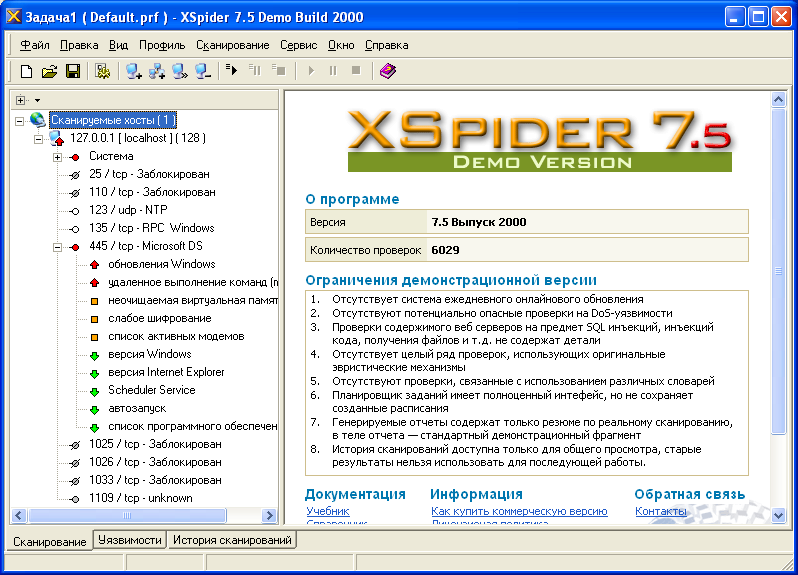
Task: Click the open circle icon of 123 / udp
Action: point(75,211)
